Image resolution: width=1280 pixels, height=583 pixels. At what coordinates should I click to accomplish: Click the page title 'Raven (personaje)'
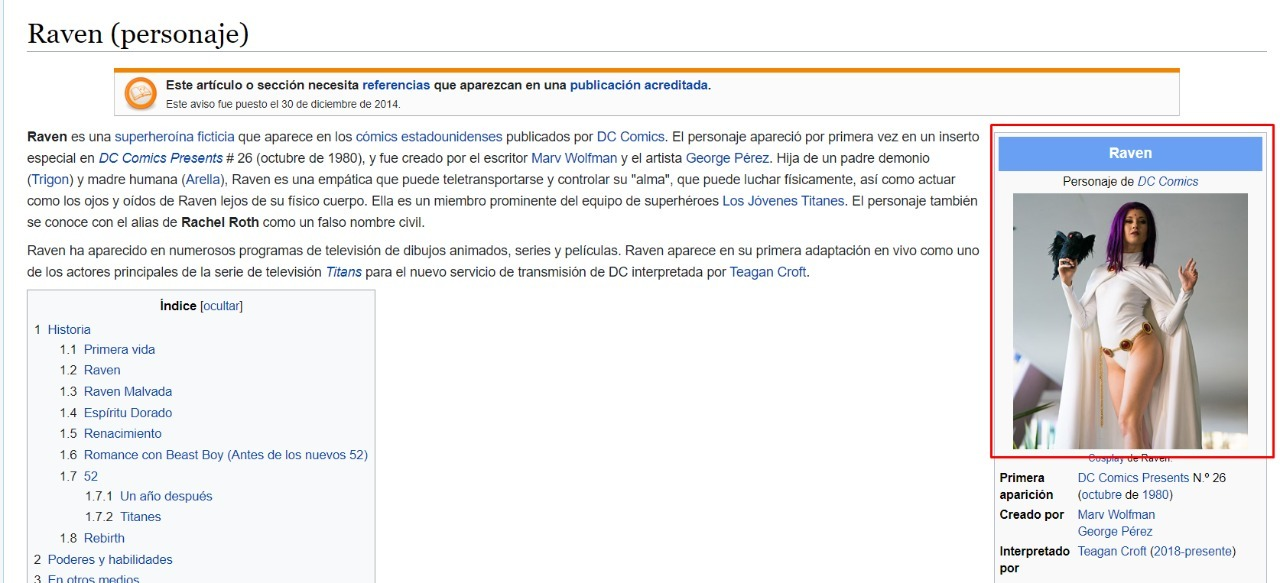point(138,34)
